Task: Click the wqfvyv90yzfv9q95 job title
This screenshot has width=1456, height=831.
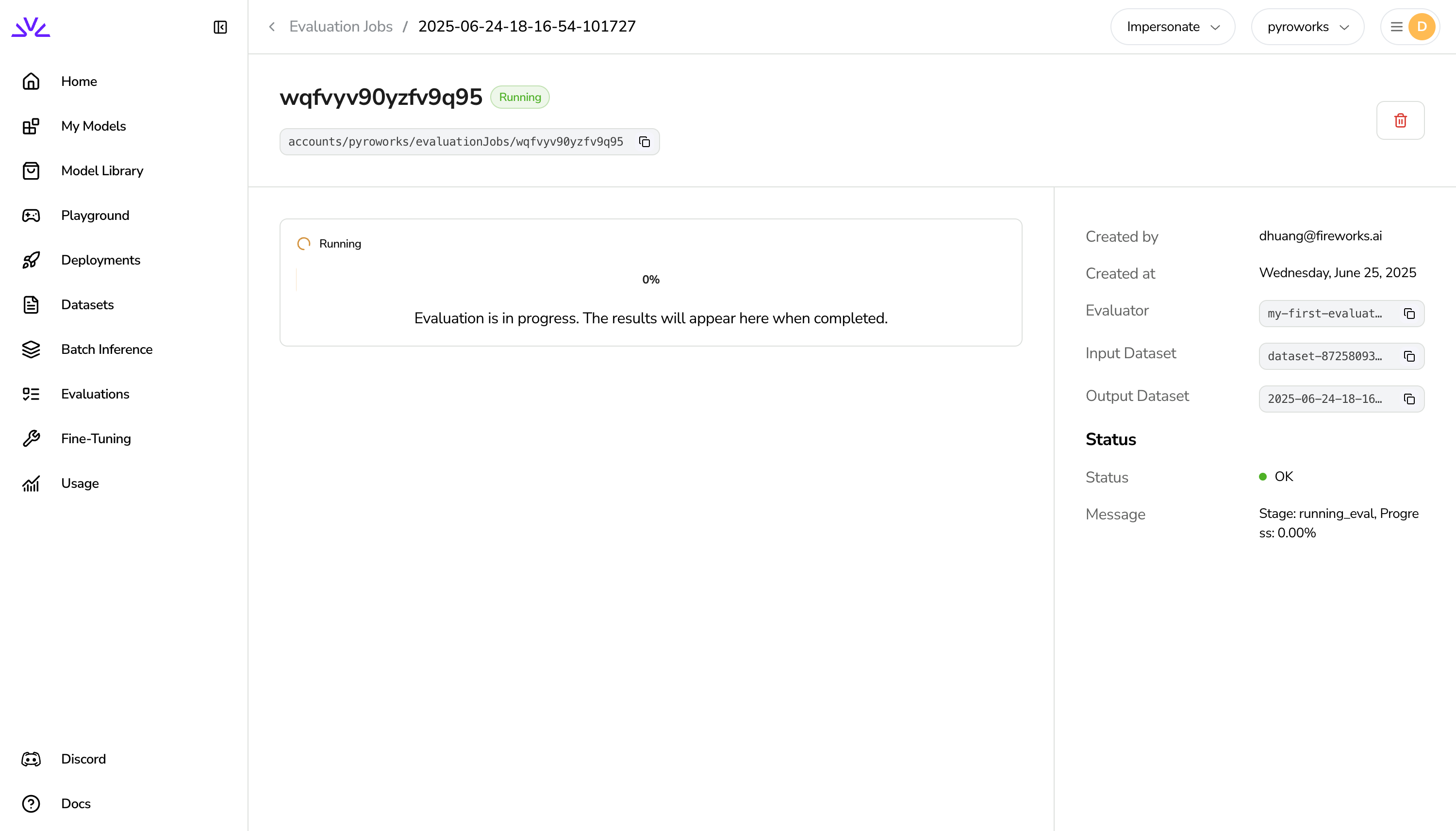Action: click(x=381, y=98)
